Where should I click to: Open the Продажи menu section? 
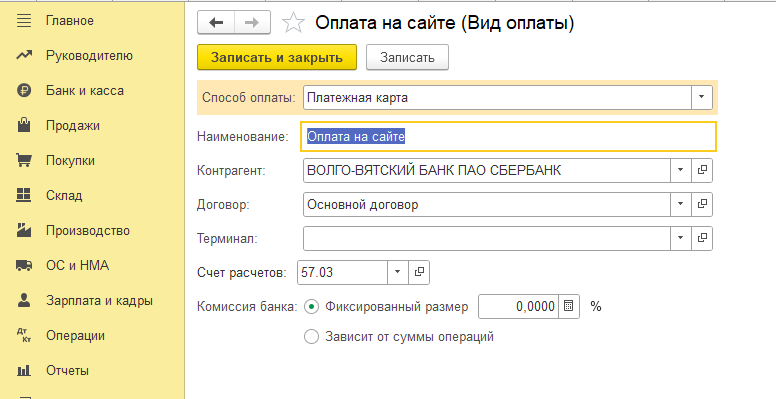tap(73, 126)
